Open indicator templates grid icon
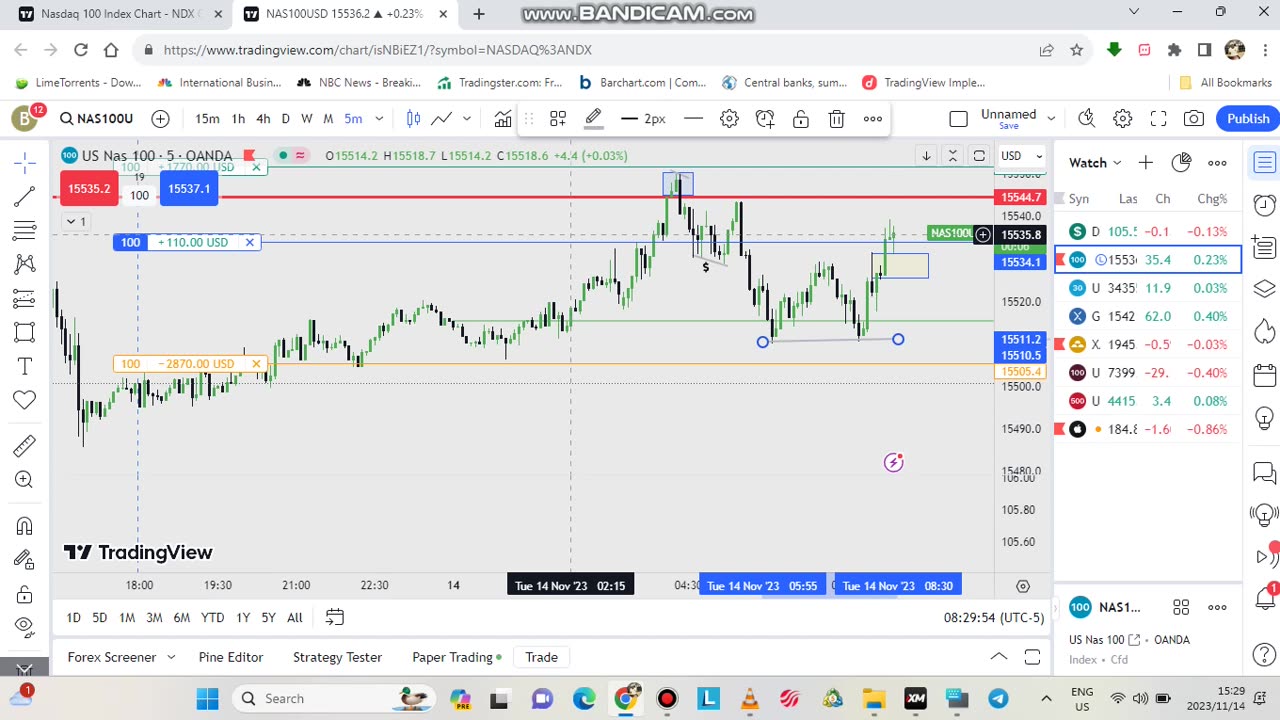Screen dimensions: 1280x720 point(558,119)
